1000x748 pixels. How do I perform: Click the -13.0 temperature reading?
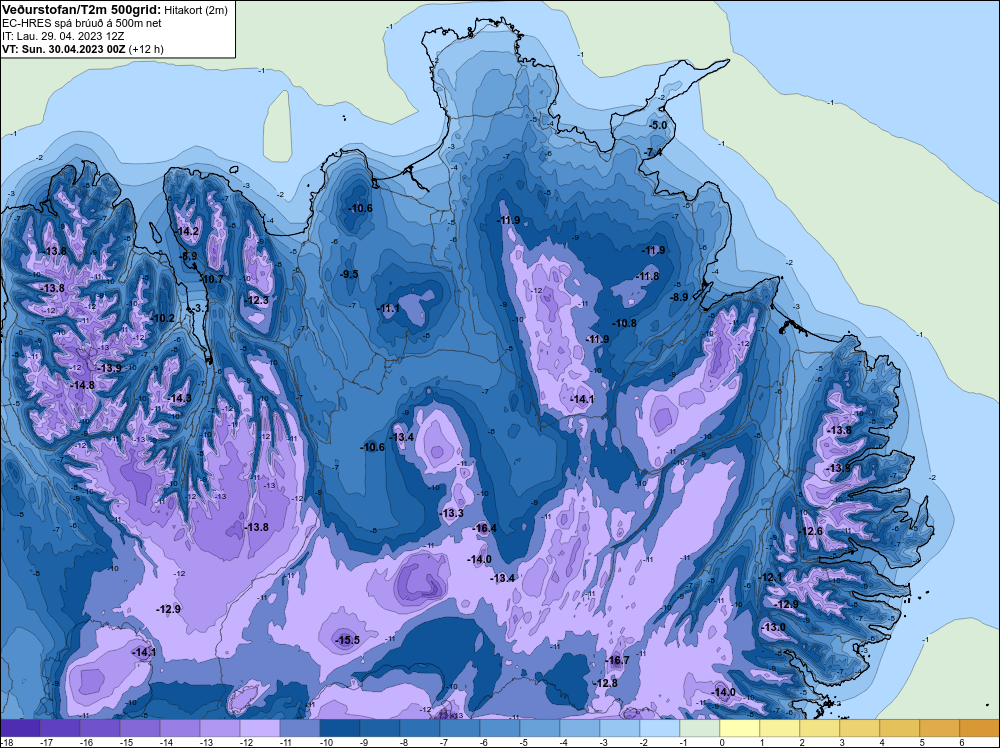tap(774, 627)
